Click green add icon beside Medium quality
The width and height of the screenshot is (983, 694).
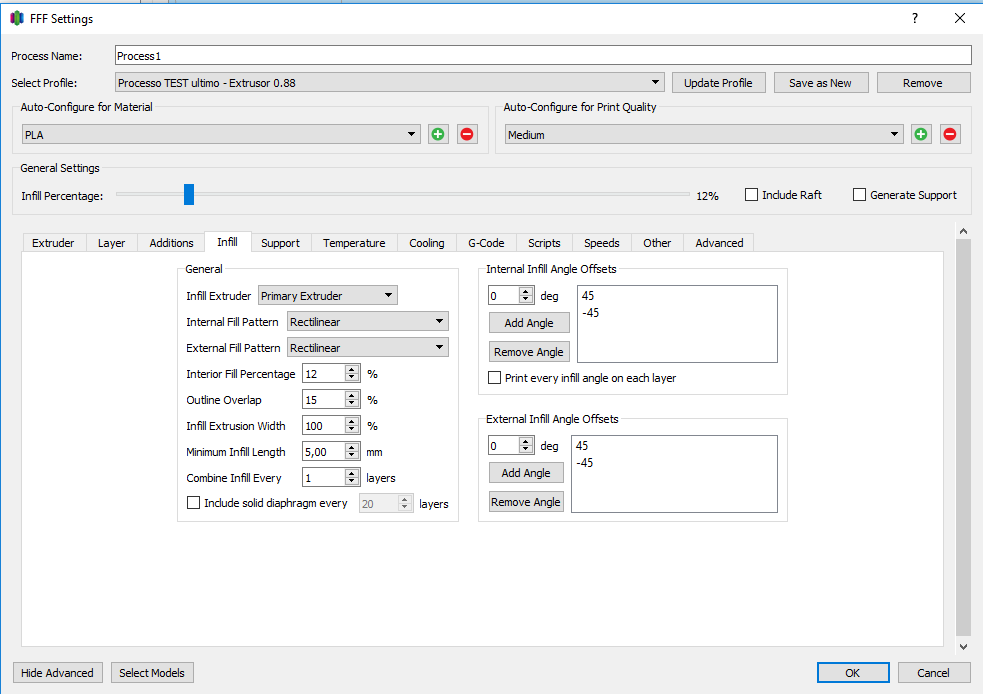pos(921,134)
